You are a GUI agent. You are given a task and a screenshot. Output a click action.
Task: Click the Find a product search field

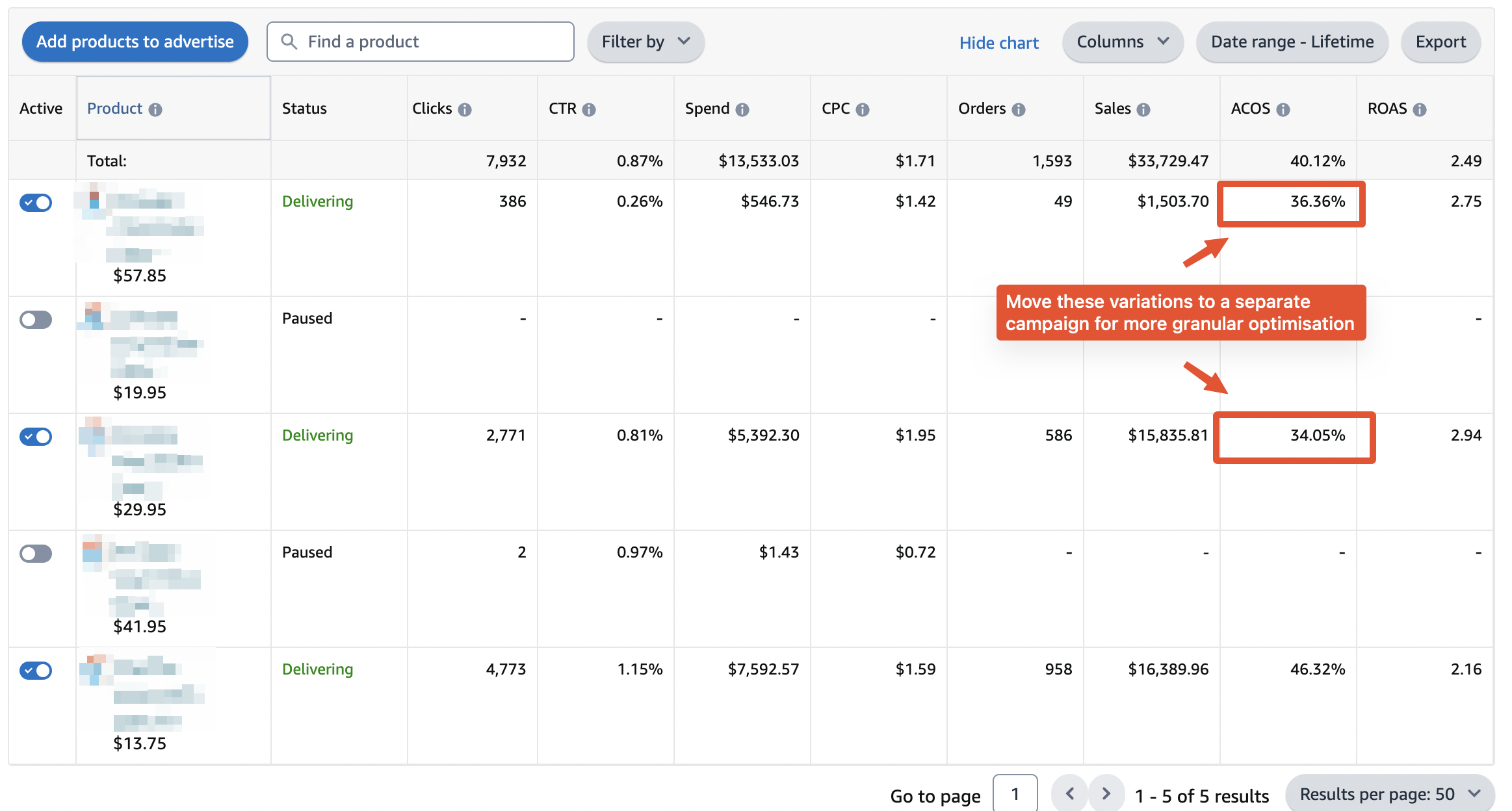(420, 42)
